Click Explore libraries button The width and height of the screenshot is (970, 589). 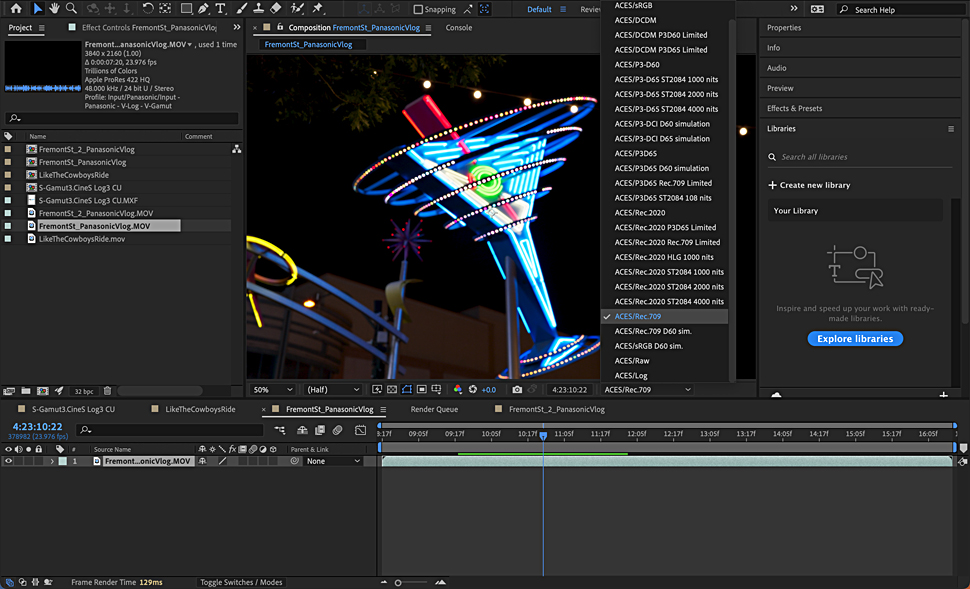pos(855,338)
